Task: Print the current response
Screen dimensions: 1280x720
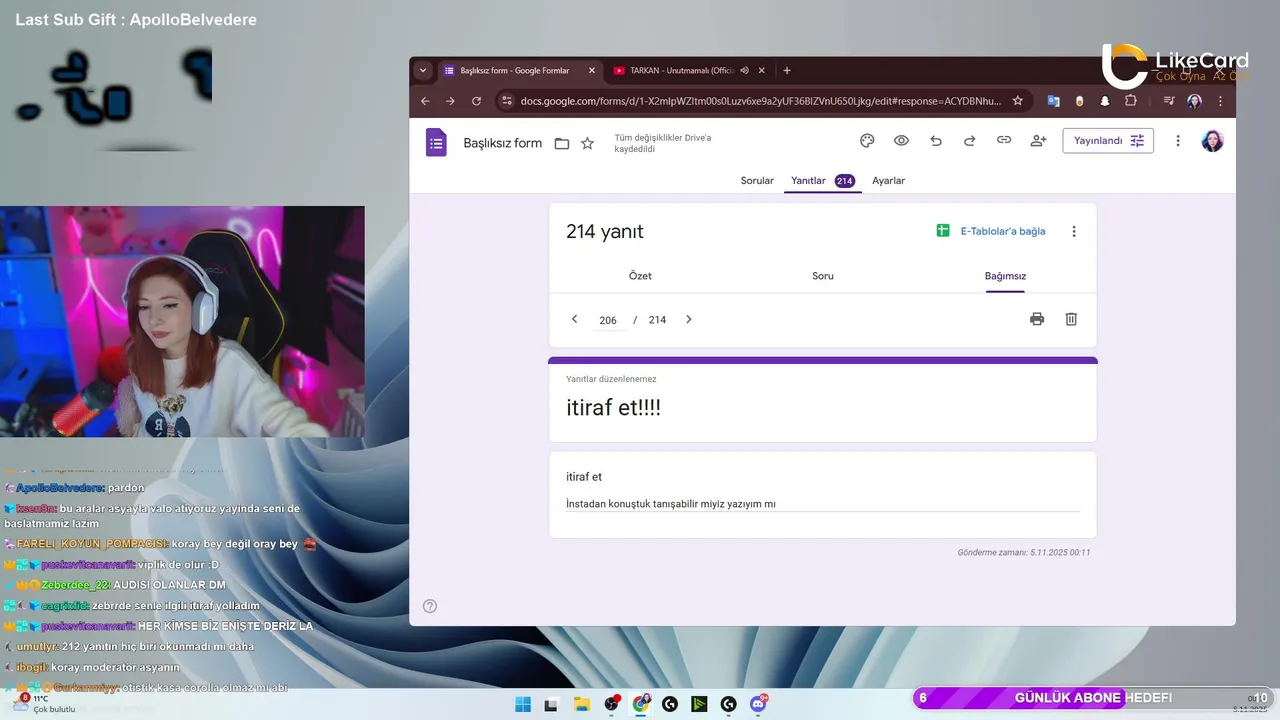Action: pos(1037,319)
